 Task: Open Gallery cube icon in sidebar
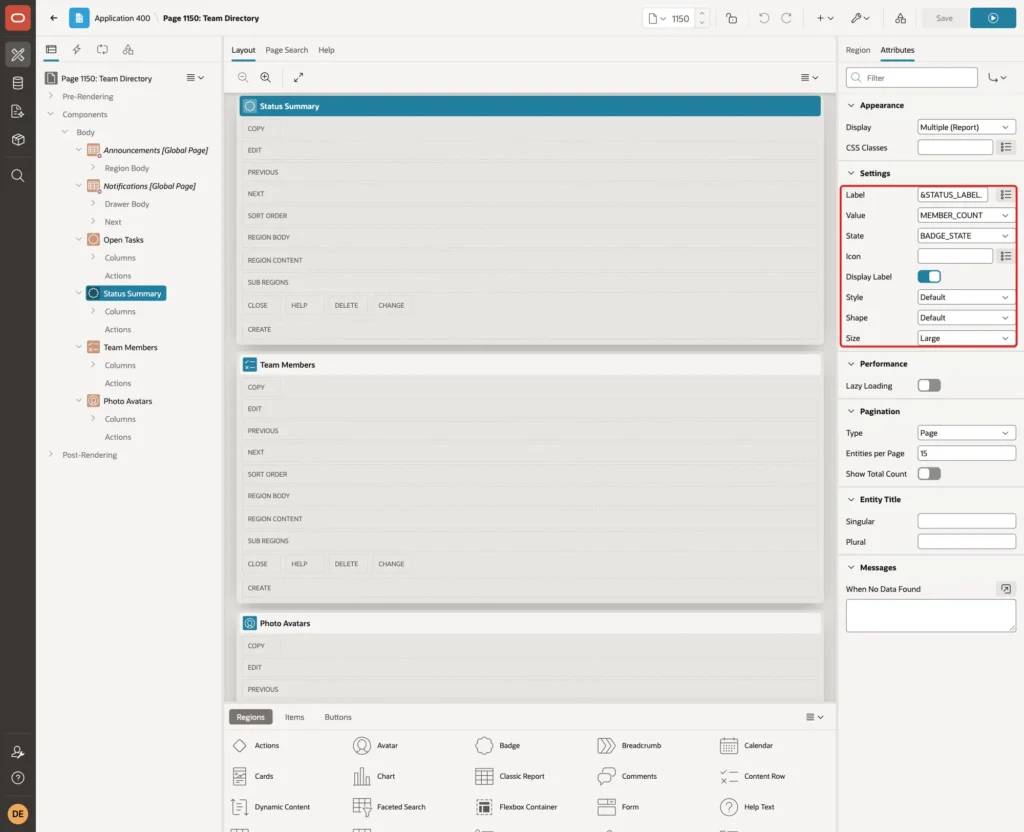pyautogui.click(x=18, y=139)
